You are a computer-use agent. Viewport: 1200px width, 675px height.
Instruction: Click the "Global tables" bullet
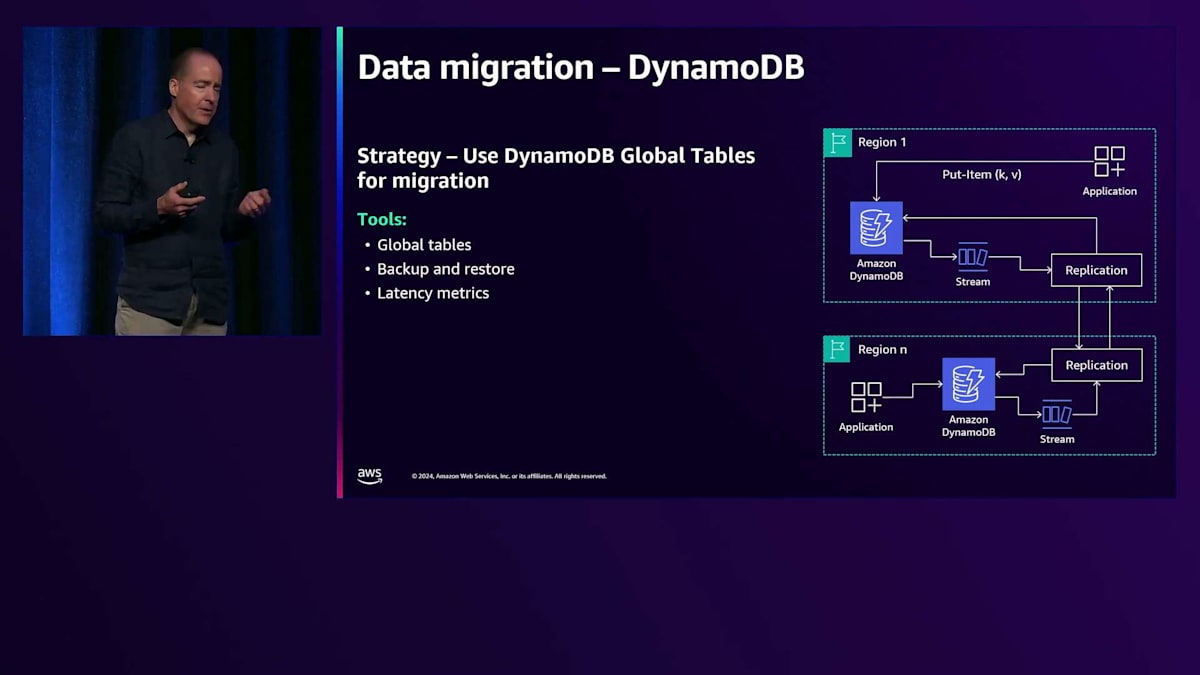(424, 245)
